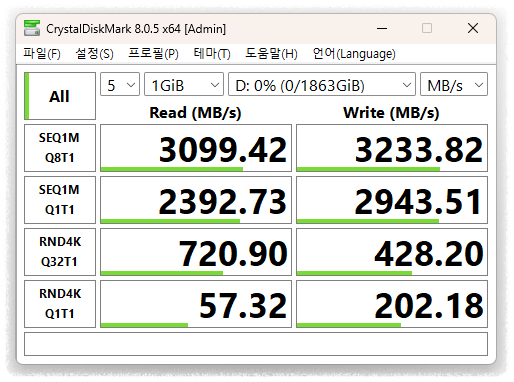
Task: Click the 720.90 read result
Action: 196,252
